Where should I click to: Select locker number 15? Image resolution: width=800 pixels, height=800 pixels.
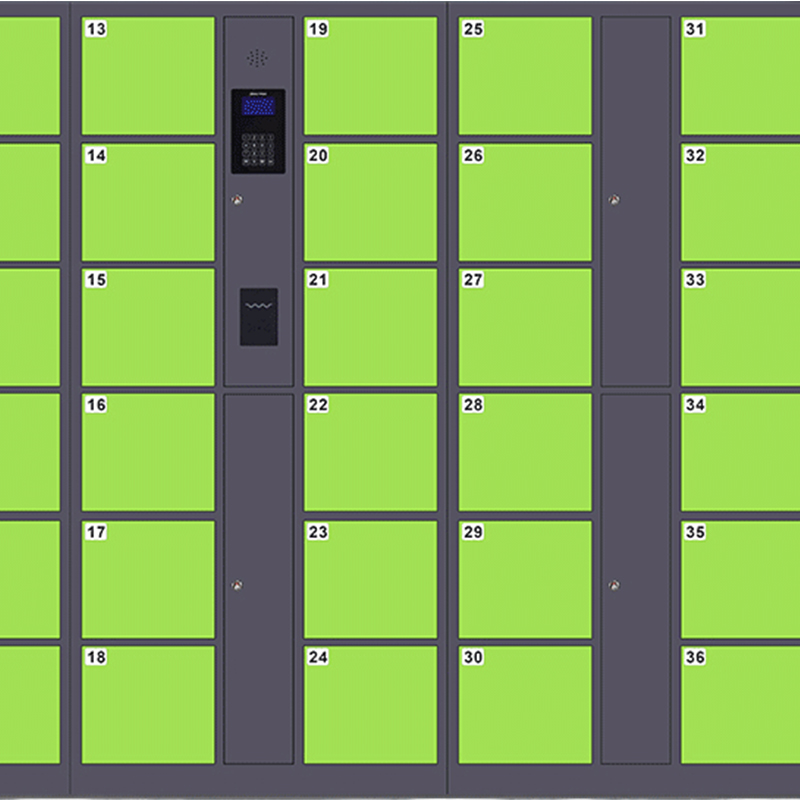click(148, 327)
